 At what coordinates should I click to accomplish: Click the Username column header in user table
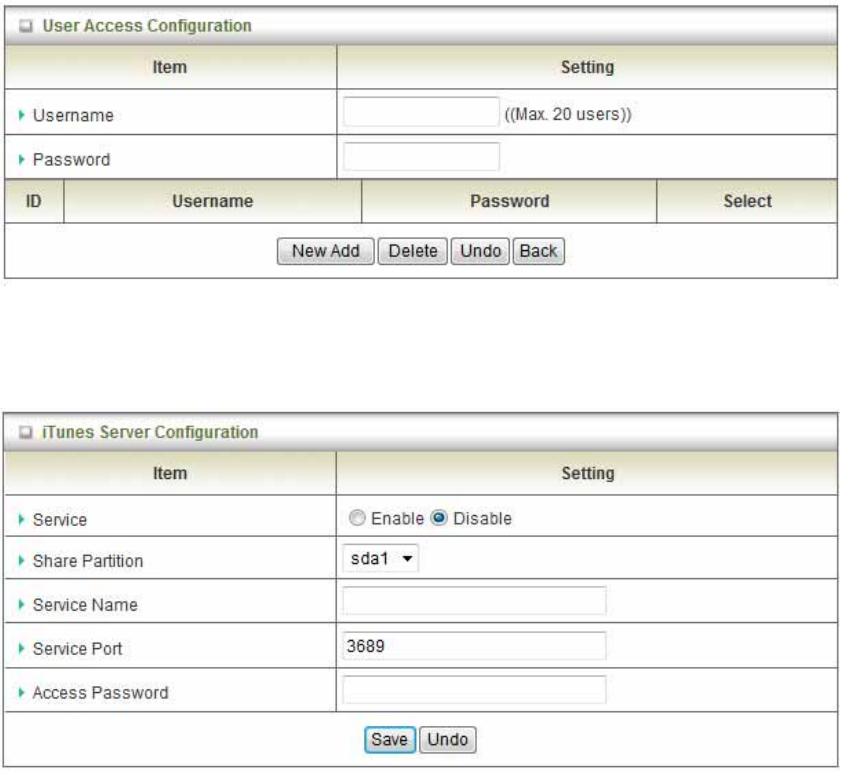click(x=212, y=201)
